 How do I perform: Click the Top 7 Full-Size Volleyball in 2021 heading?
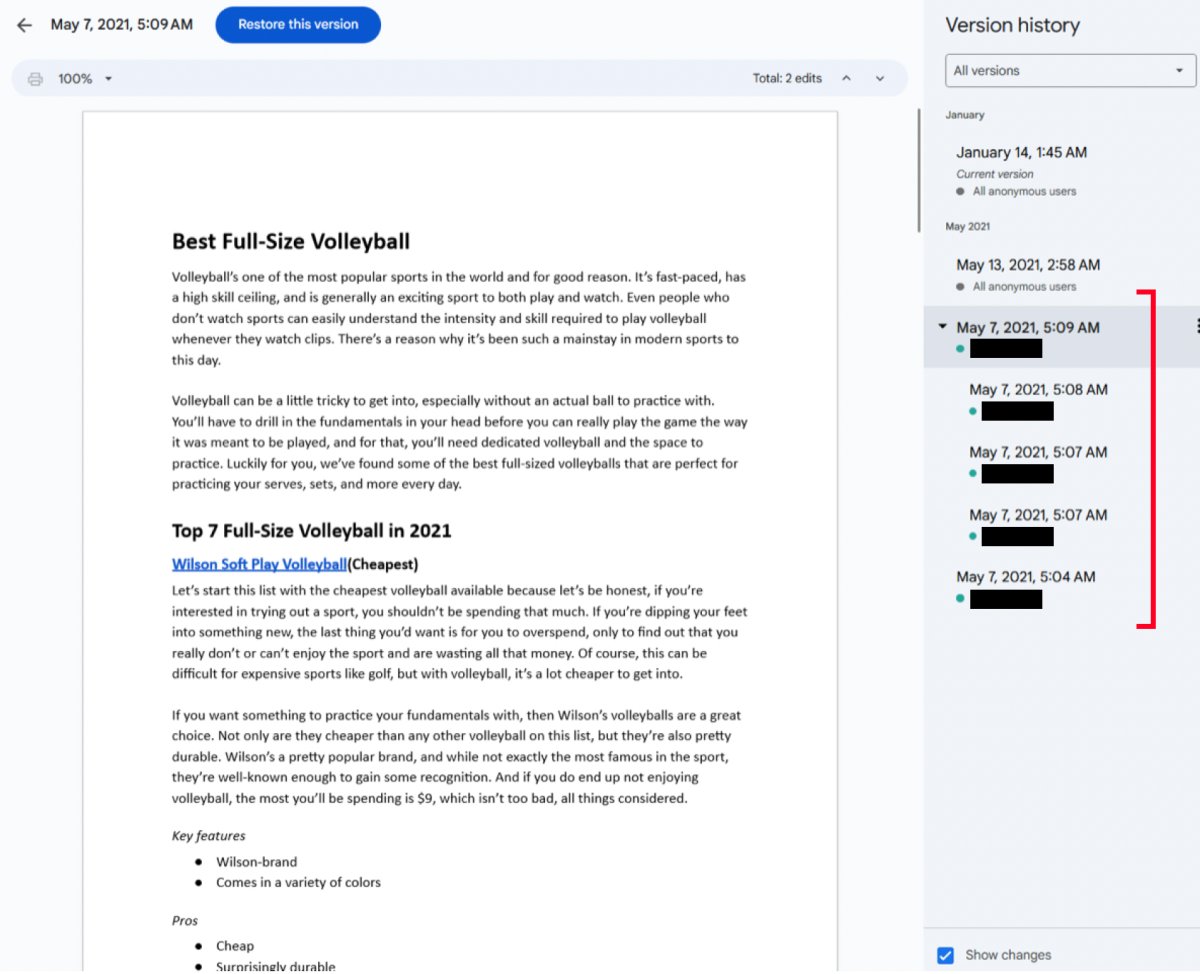pos(311,530)
